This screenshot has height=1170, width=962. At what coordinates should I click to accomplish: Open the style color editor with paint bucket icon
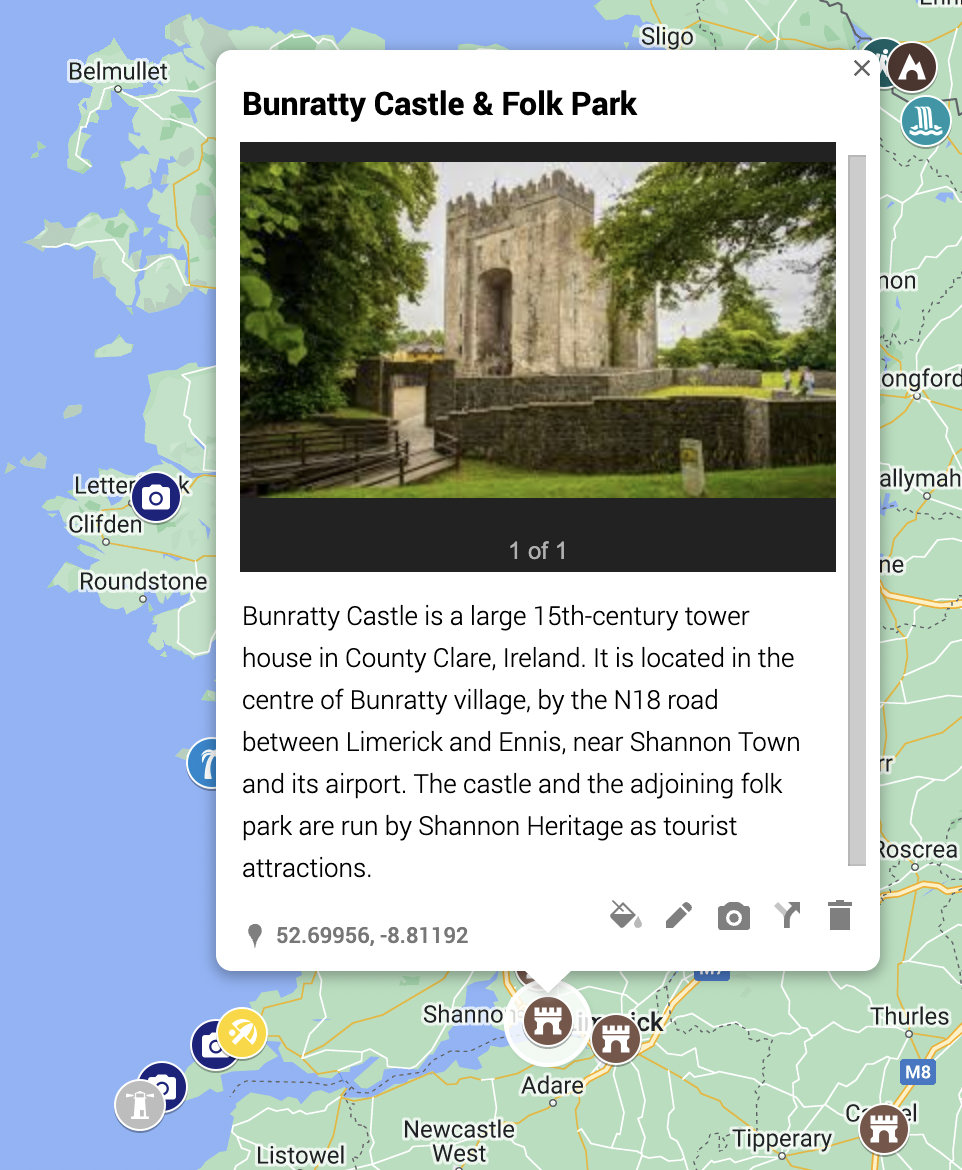tap(625, 914)
